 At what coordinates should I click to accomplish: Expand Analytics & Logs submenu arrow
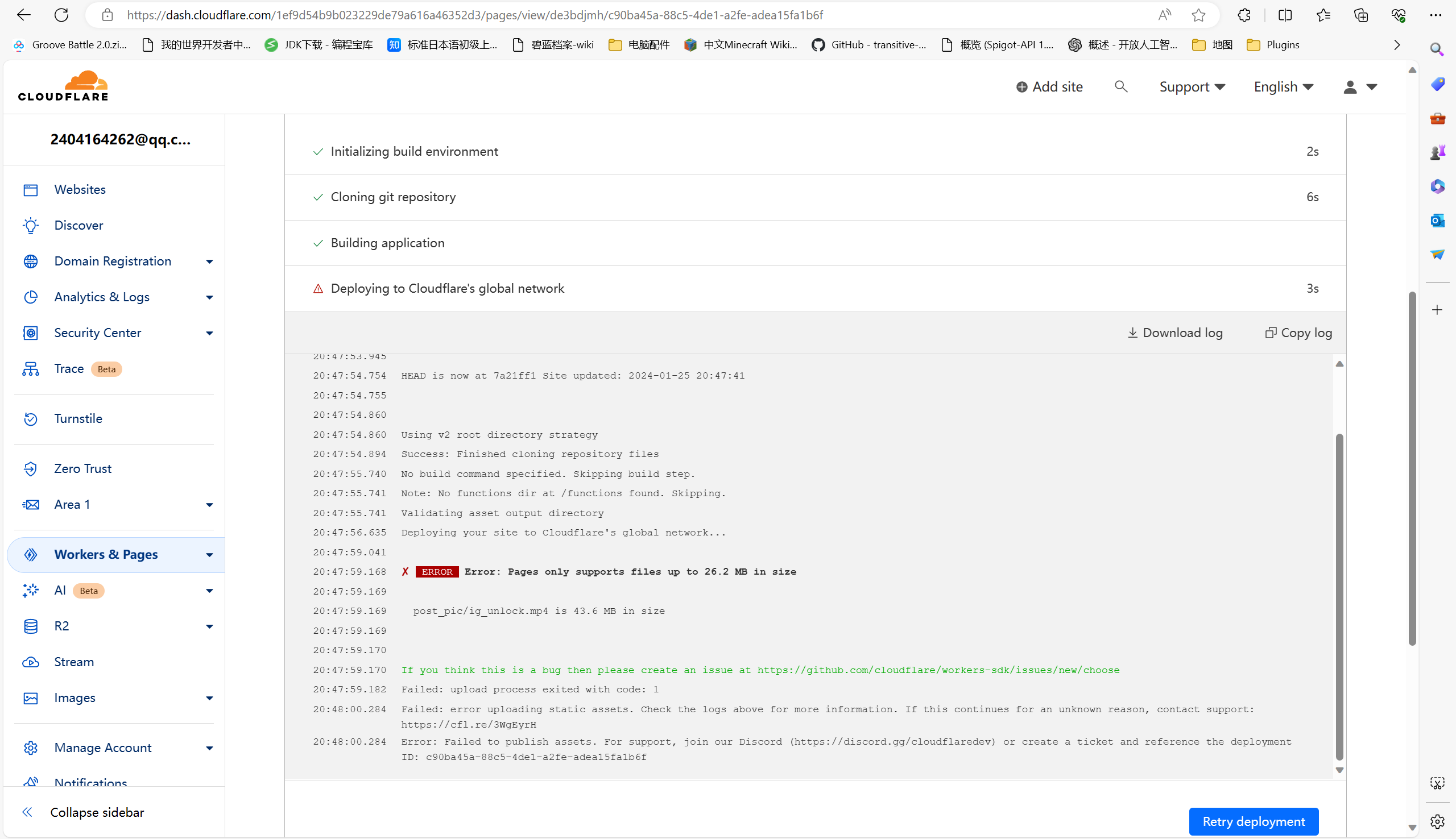(209, 297)
